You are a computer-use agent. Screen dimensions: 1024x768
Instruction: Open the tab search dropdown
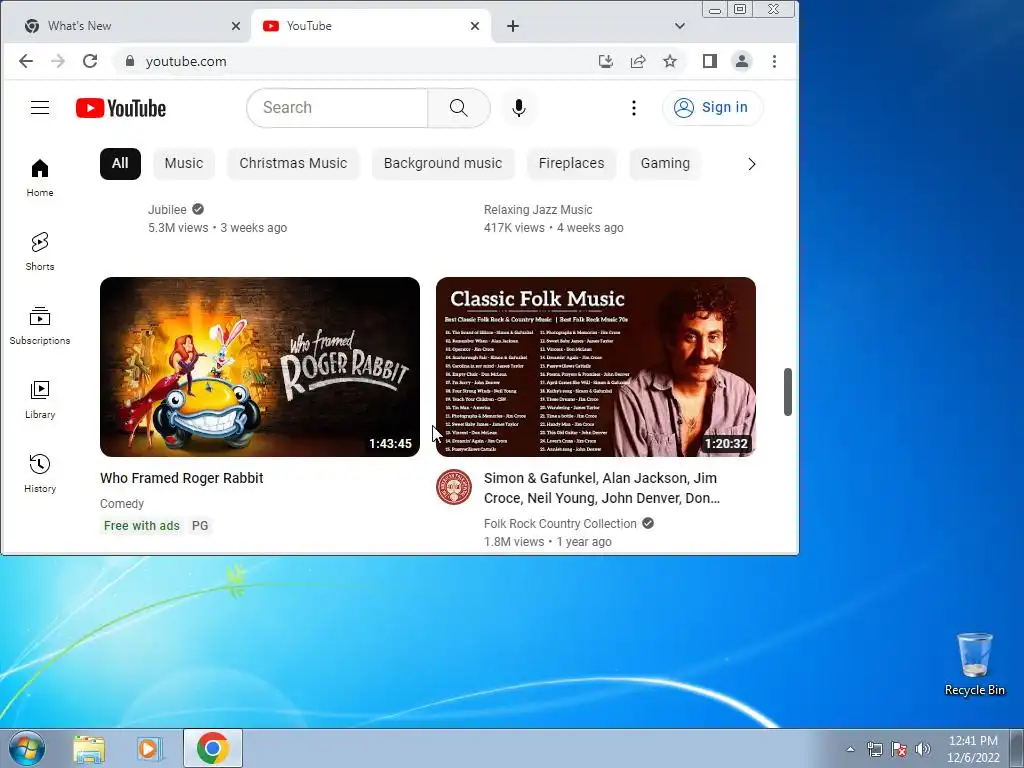[x=680, y=26]
